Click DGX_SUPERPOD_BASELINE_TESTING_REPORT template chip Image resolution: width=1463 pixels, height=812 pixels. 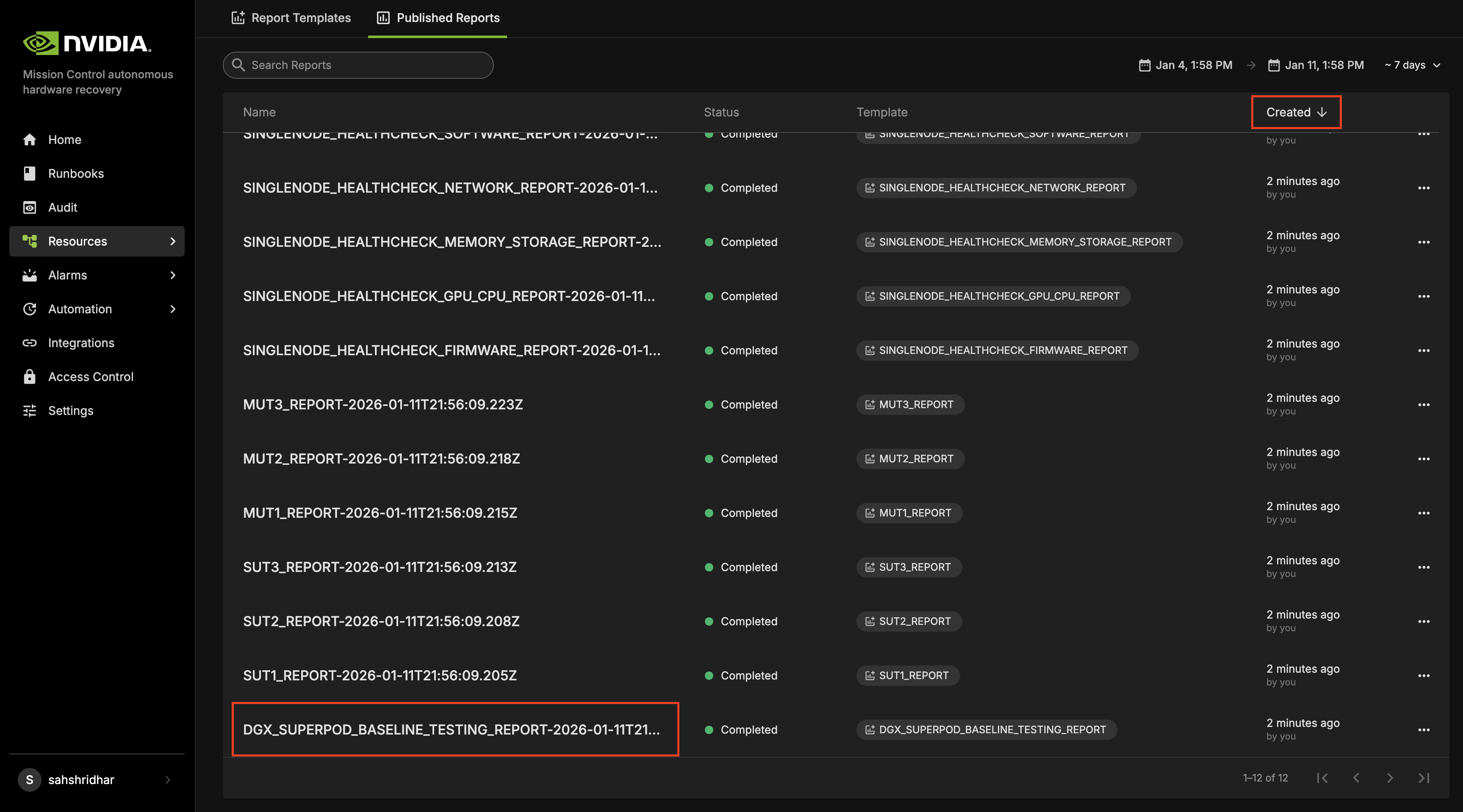coord(986,730)
